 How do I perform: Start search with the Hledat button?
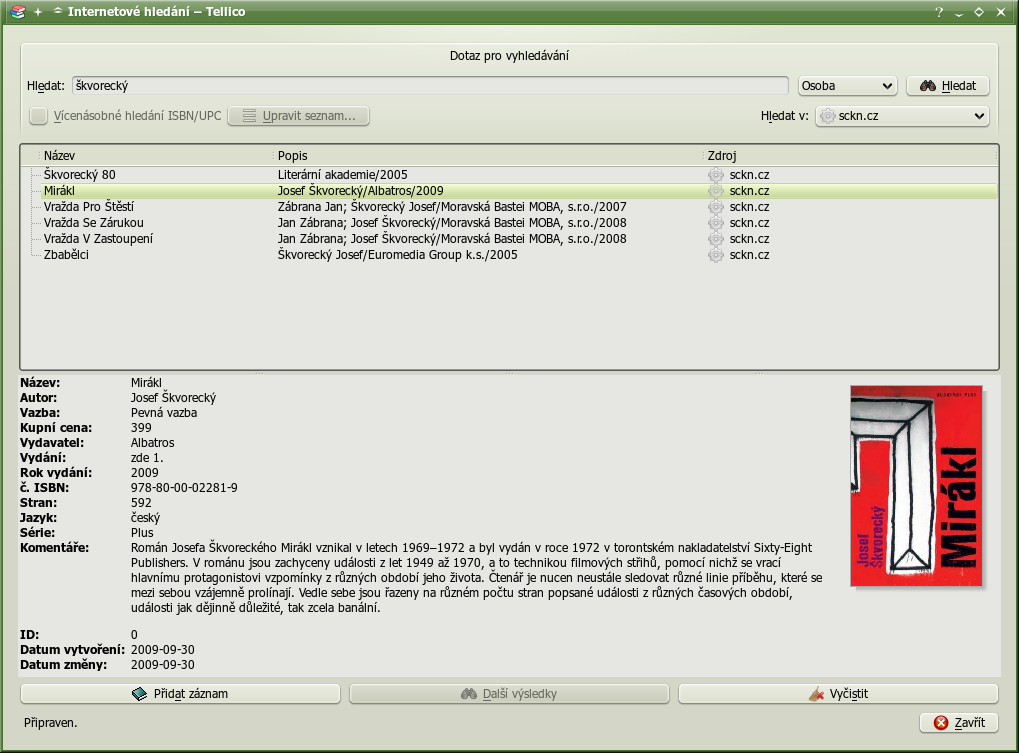pos(948,86)
